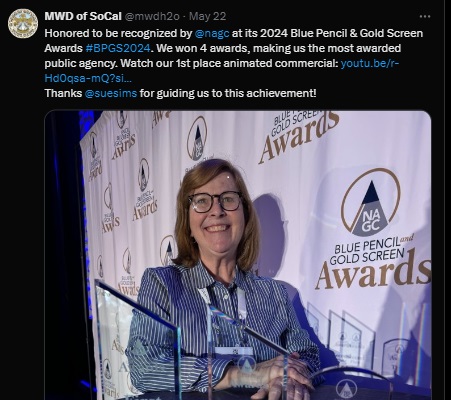Enlarge the attached awards photo
The height and width of the screenshot is (400, 451).
[x=238, y=255]
